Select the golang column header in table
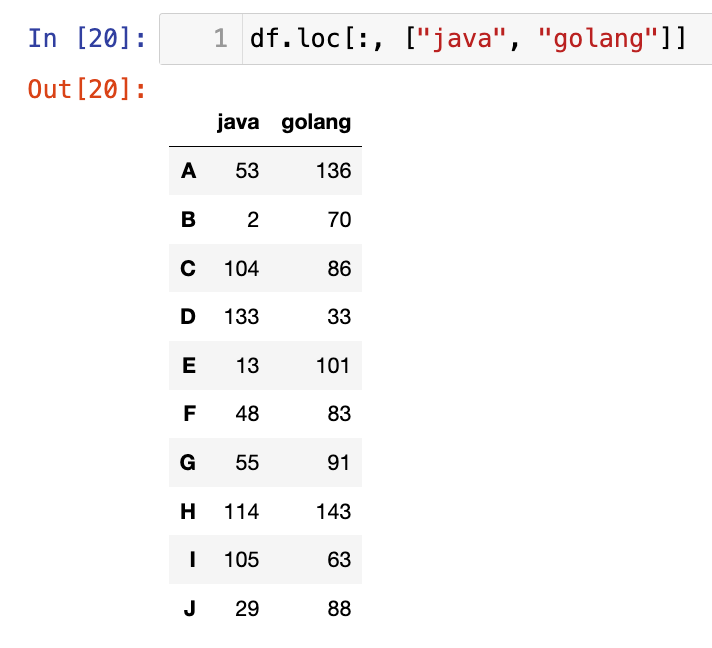This screenshot has height=648, width=712. 316,122
